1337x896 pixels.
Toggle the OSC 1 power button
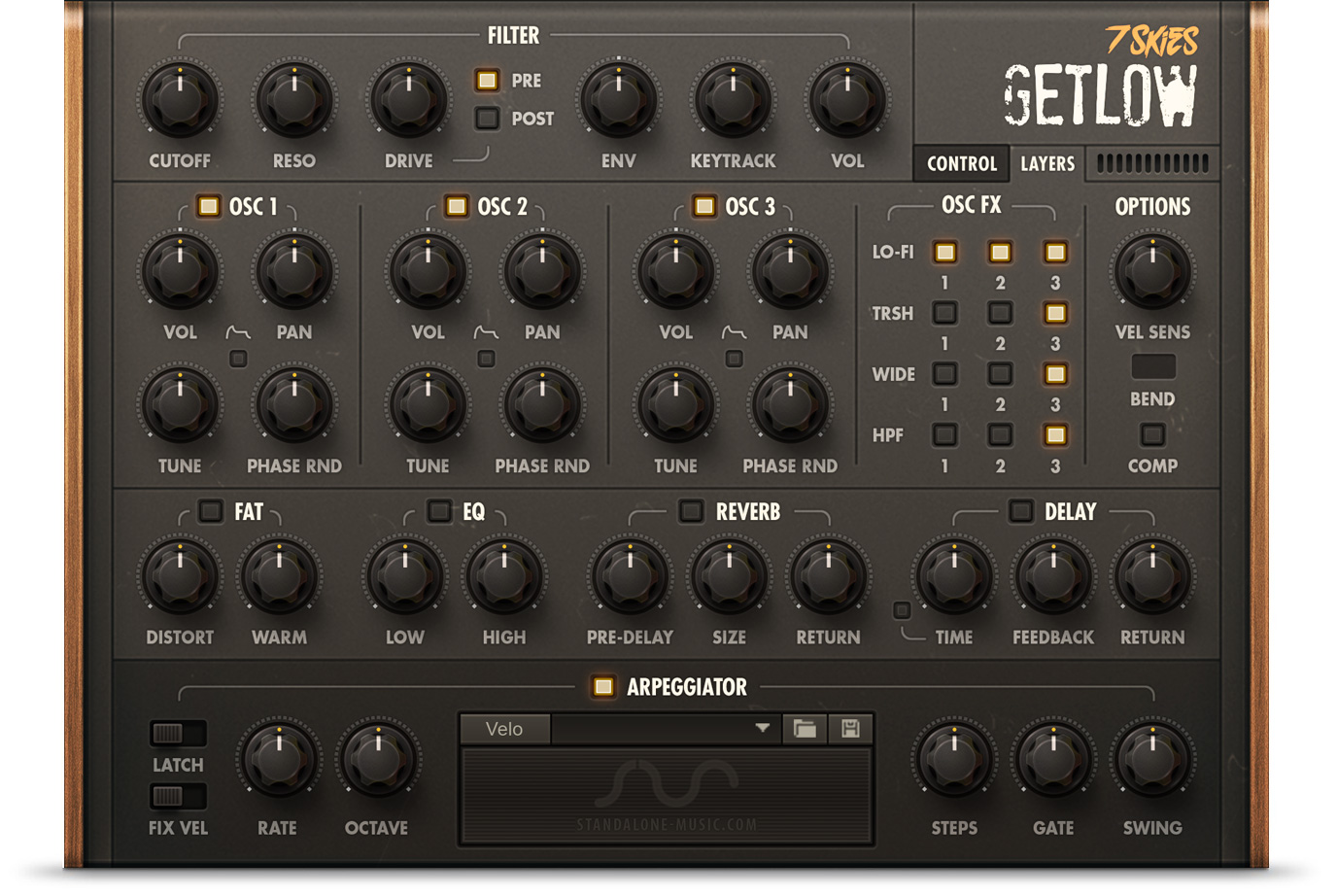pos(208,206)
